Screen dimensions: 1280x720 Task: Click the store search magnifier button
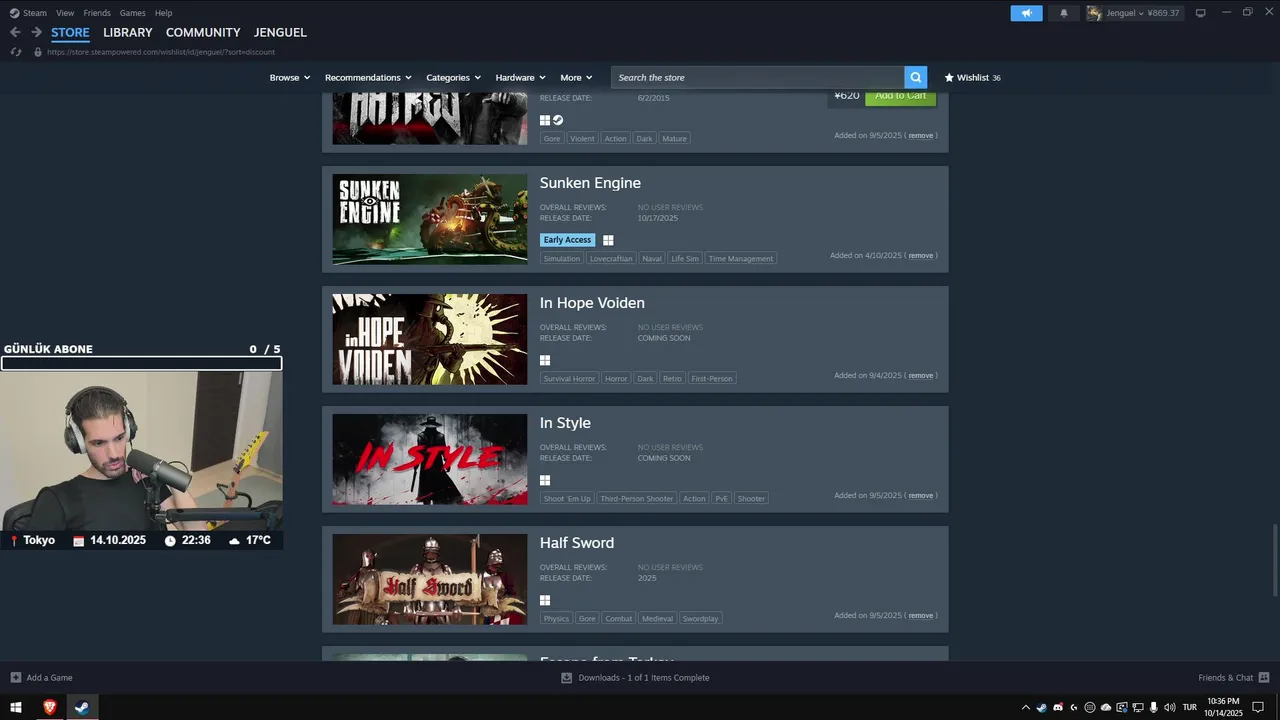pos(915,77)
